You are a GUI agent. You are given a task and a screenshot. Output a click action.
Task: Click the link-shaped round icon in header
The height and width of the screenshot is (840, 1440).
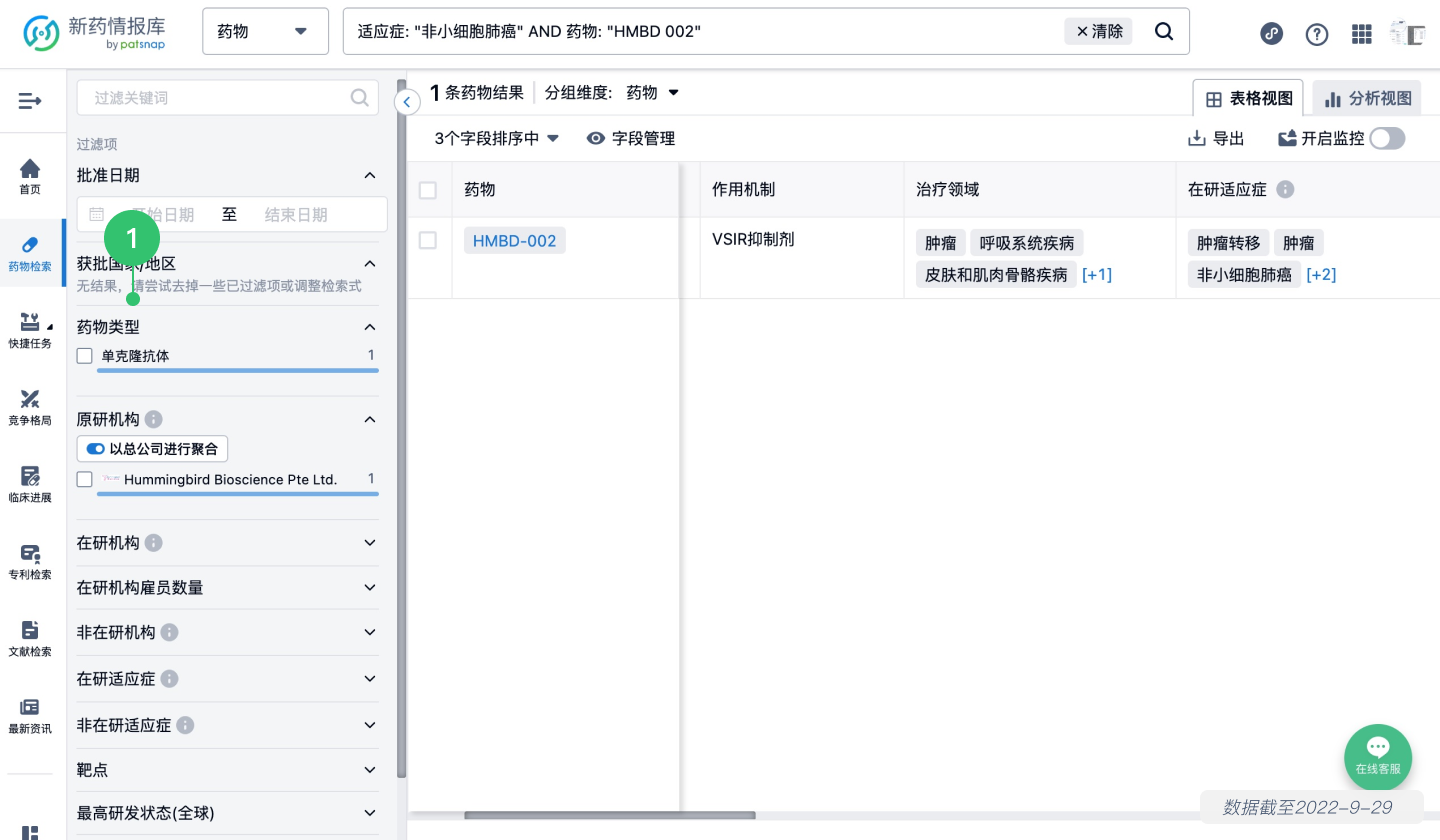click(1271, 33)
